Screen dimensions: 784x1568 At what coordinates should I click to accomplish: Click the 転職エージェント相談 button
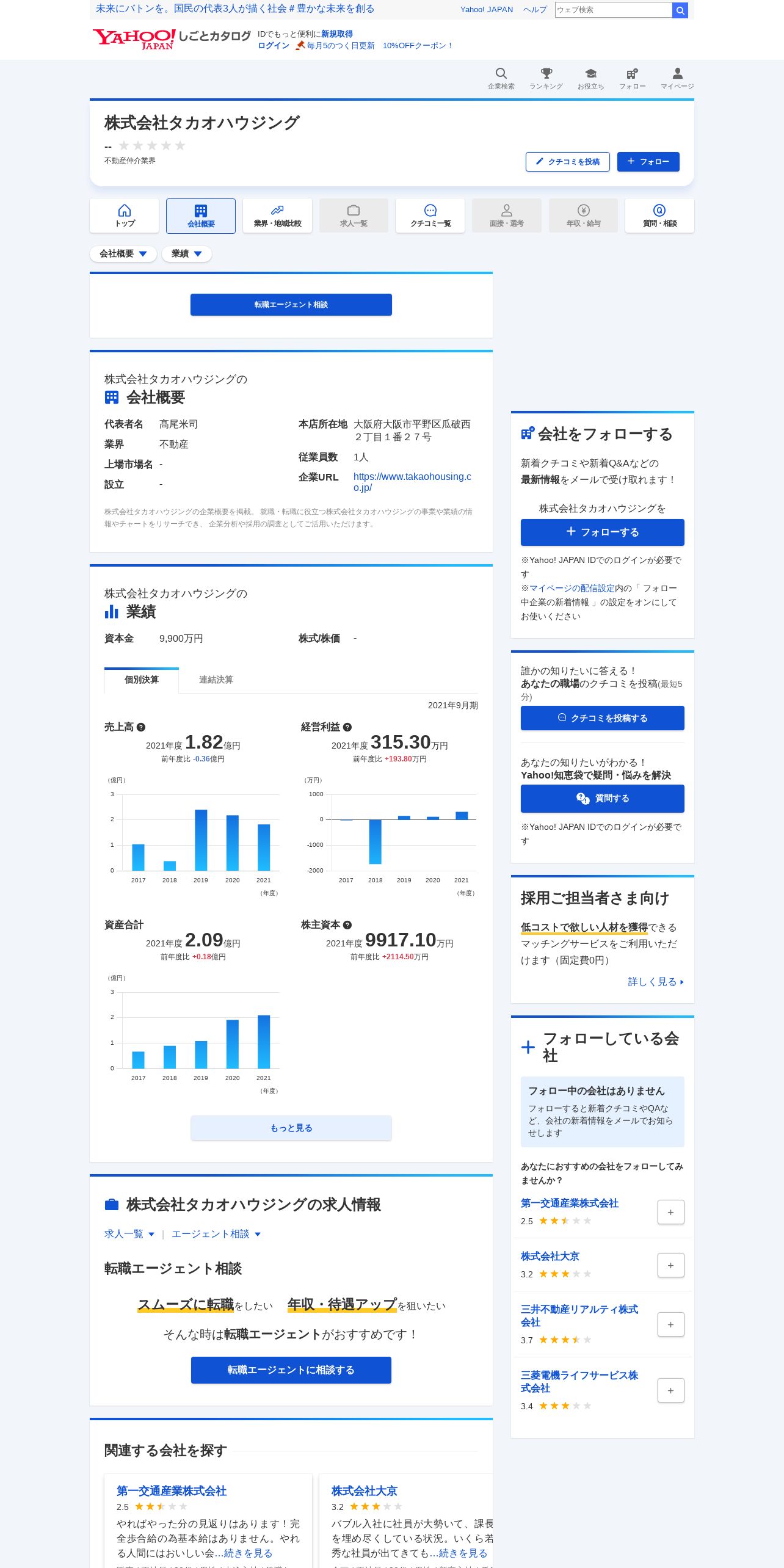(291, 305)
